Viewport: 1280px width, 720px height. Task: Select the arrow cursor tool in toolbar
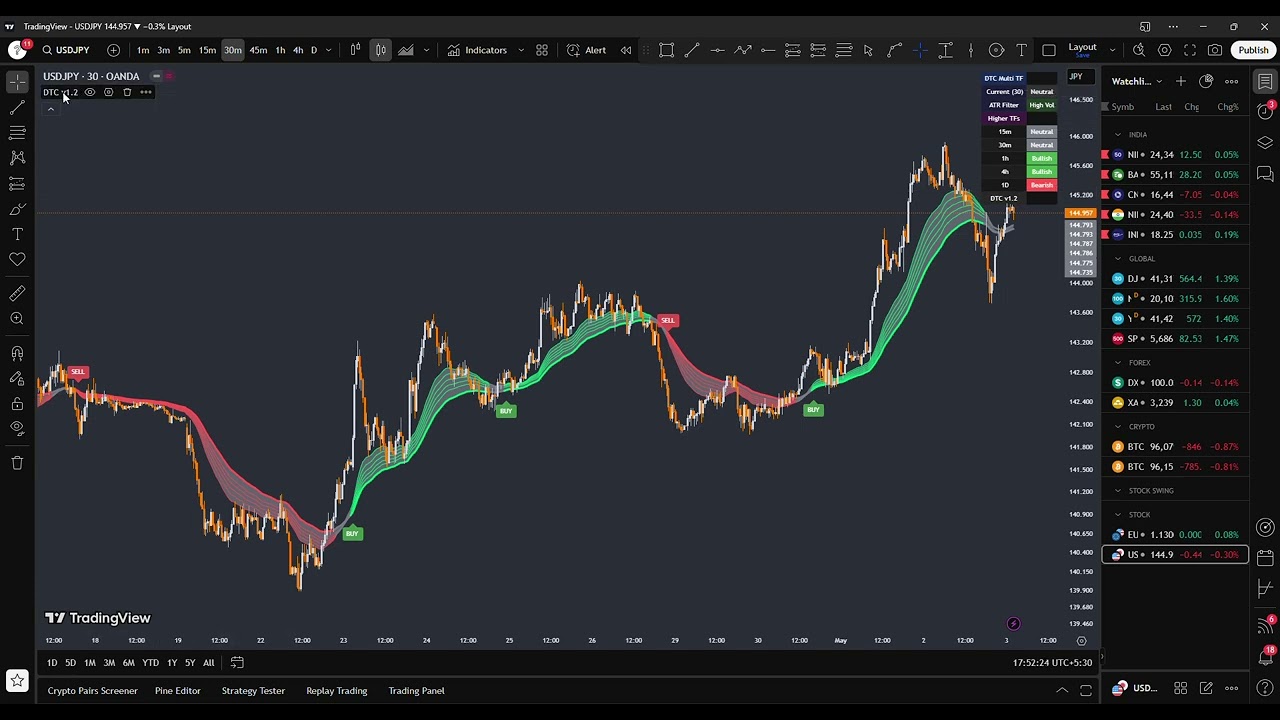coord(868,50)
